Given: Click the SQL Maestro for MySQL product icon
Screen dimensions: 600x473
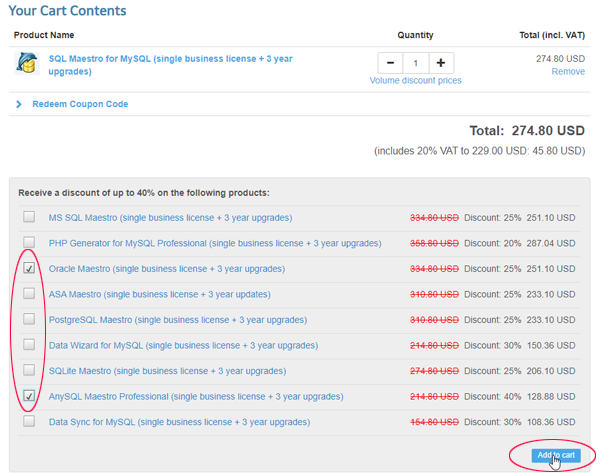Looking at the screenshot, I should [26, 63].
